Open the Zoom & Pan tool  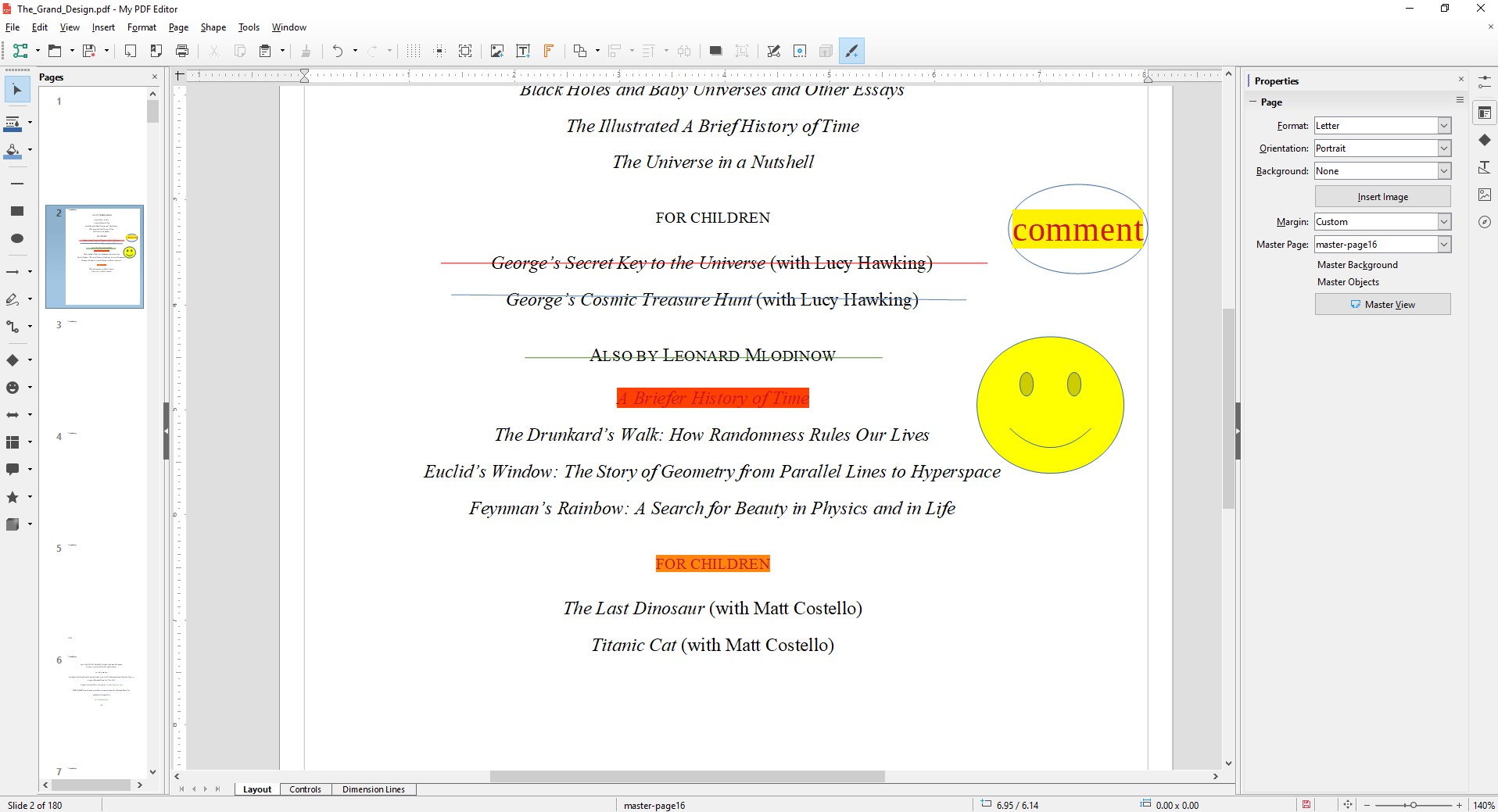click(465, 51)
